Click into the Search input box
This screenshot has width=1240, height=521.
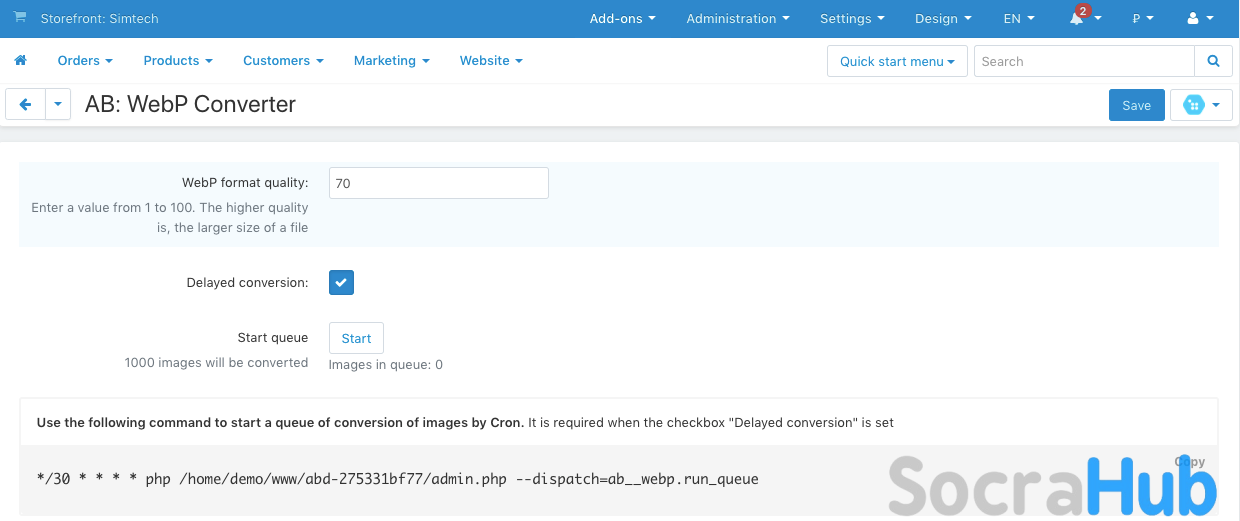(x=1083, y=61)
